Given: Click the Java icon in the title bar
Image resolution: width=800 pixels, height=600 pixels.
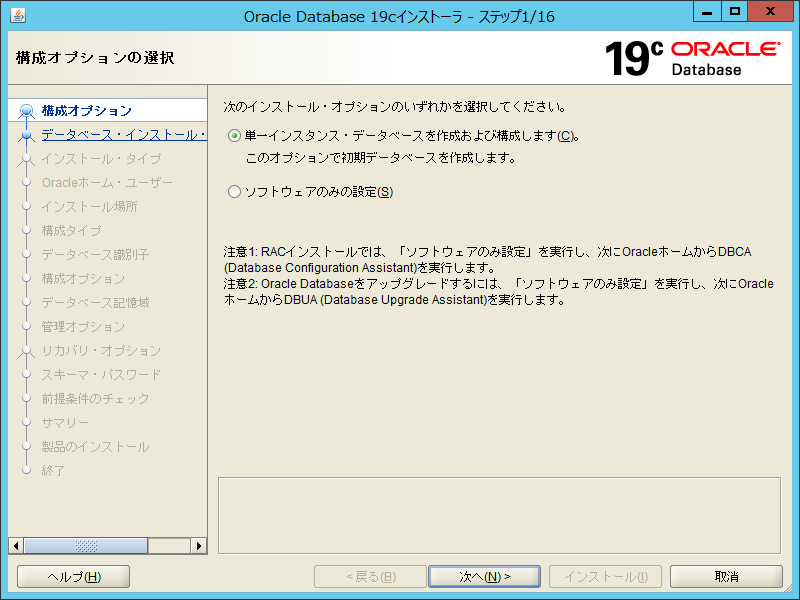Looking at the screenshot, I should (18, 15).
